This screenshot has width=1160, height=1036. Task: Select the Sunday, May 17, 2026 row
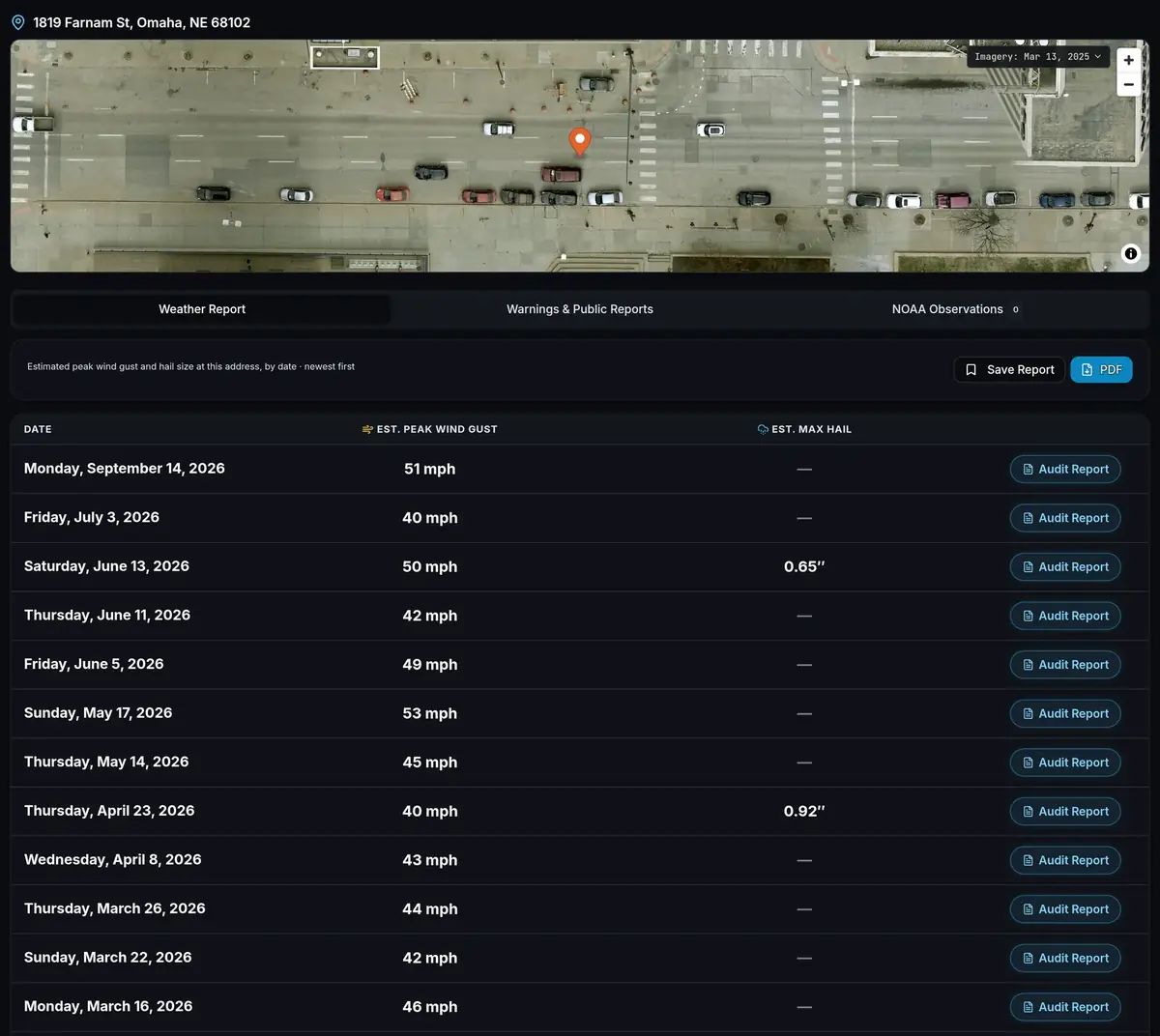pyautogui.click(x=580, y=713)
